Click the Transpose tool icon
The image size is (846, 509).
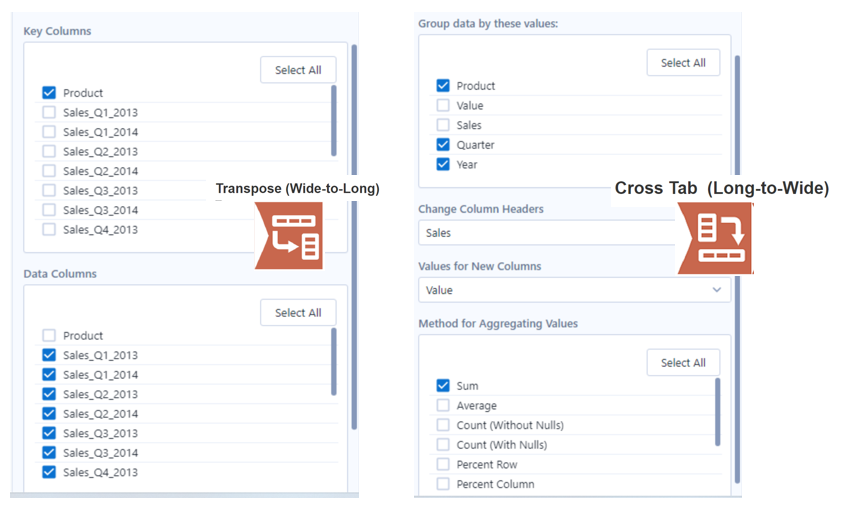(289, 235)
